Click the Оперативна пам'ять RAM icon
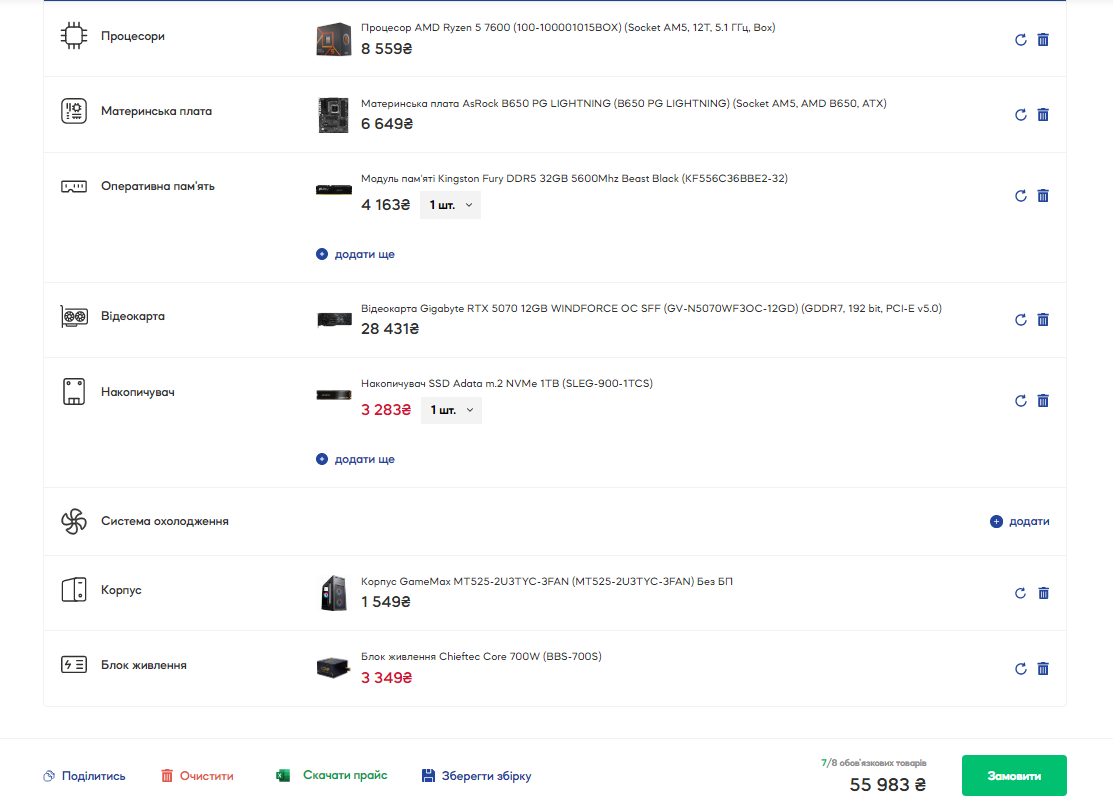1113x808 pixels. [x=74, y=187]
